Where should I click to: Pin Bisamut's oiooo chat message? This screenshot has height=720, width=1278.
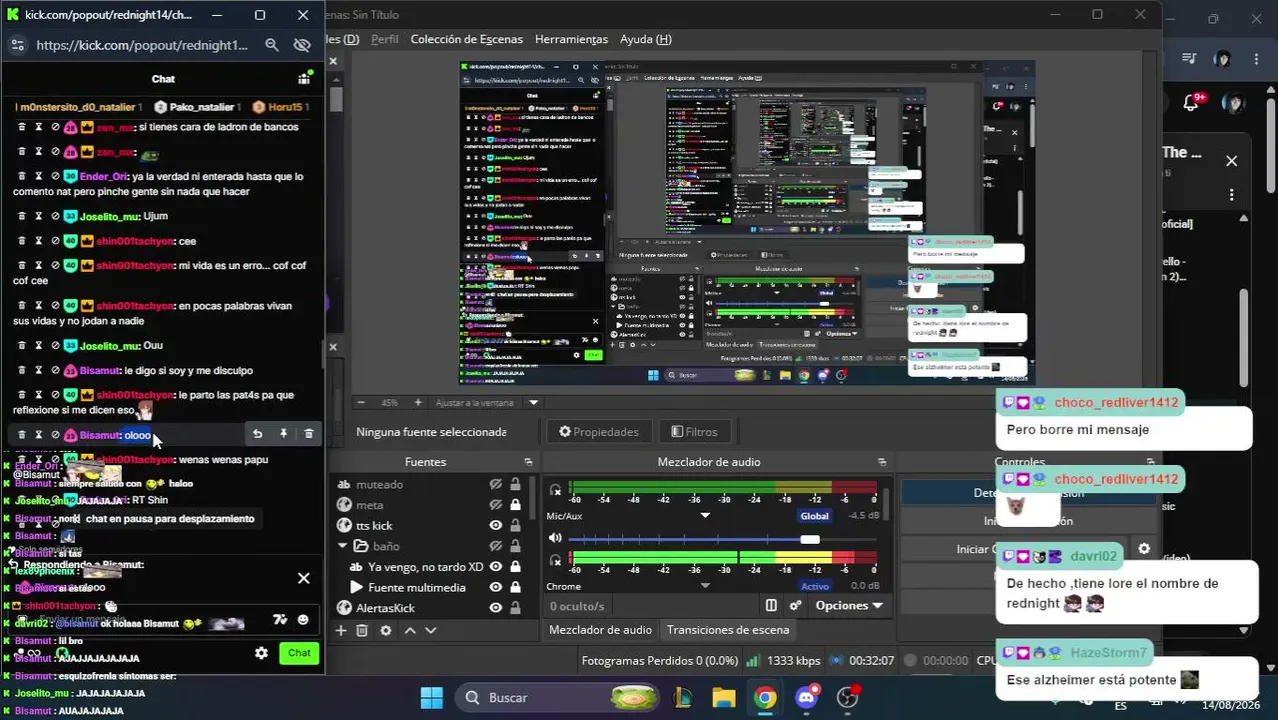283,434
